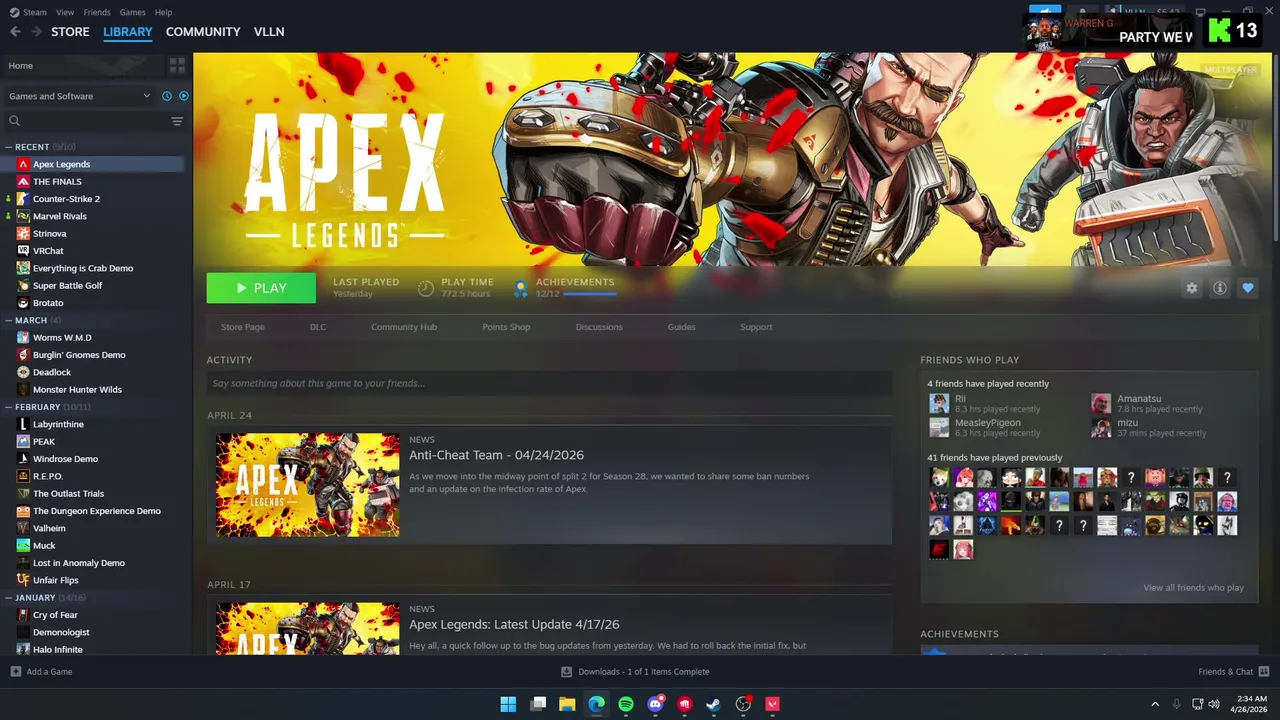Collapse the MARCH category
The height and width of the screenshot is (720, 1280).
click(9, 320)
